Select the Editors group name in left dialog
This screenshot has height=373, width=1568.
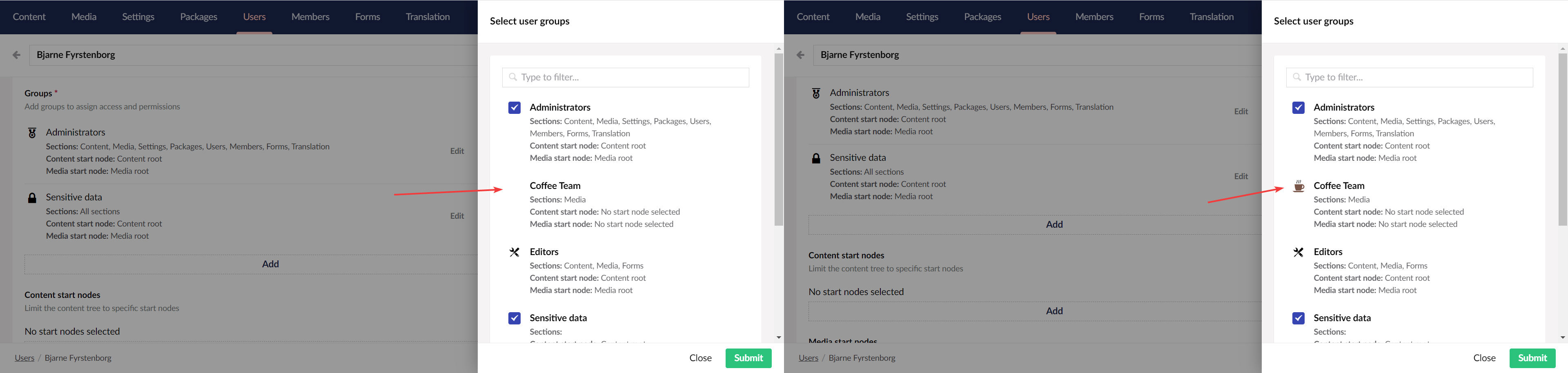(x=544, y=252)
